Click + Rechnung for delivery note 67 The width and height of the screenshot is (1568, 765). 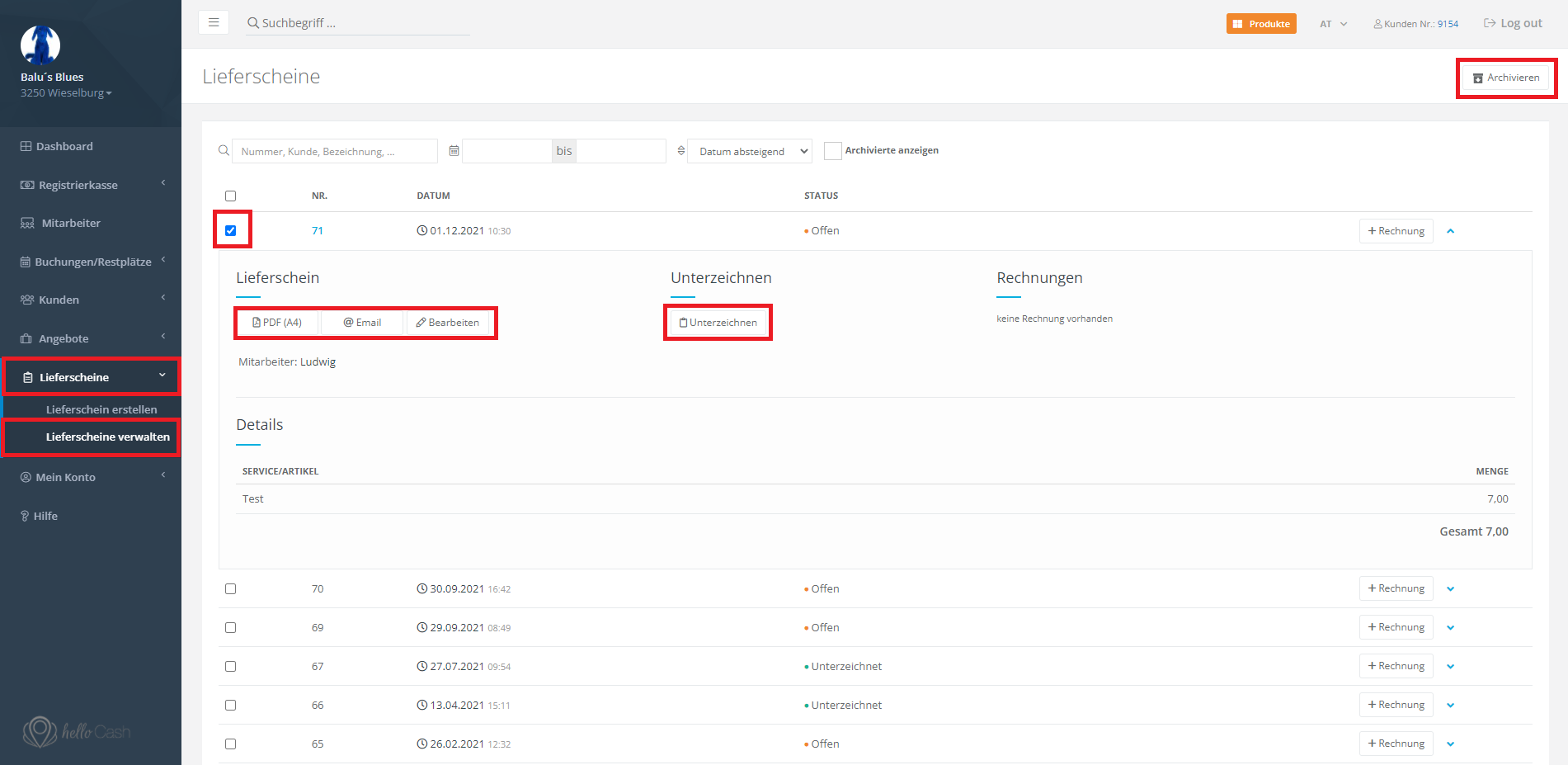[x=1396, y=667]
